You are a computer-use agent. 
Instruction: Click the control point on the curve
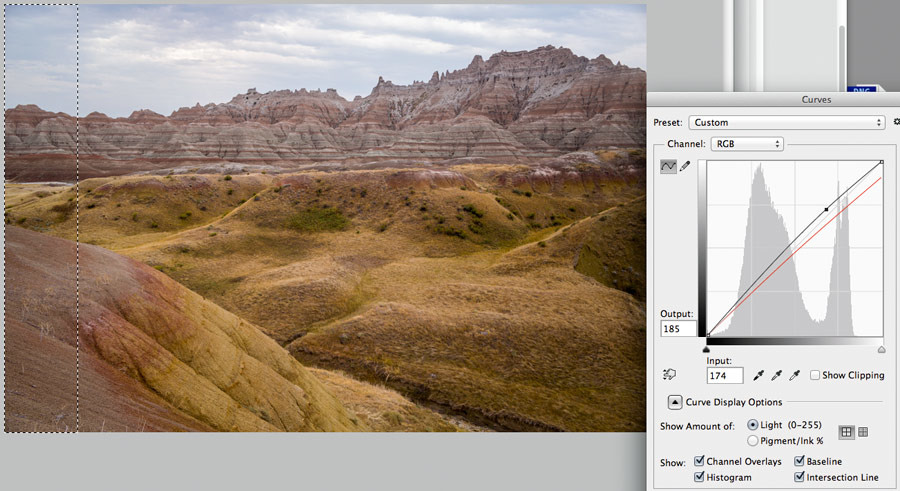[x=826, y=210]
